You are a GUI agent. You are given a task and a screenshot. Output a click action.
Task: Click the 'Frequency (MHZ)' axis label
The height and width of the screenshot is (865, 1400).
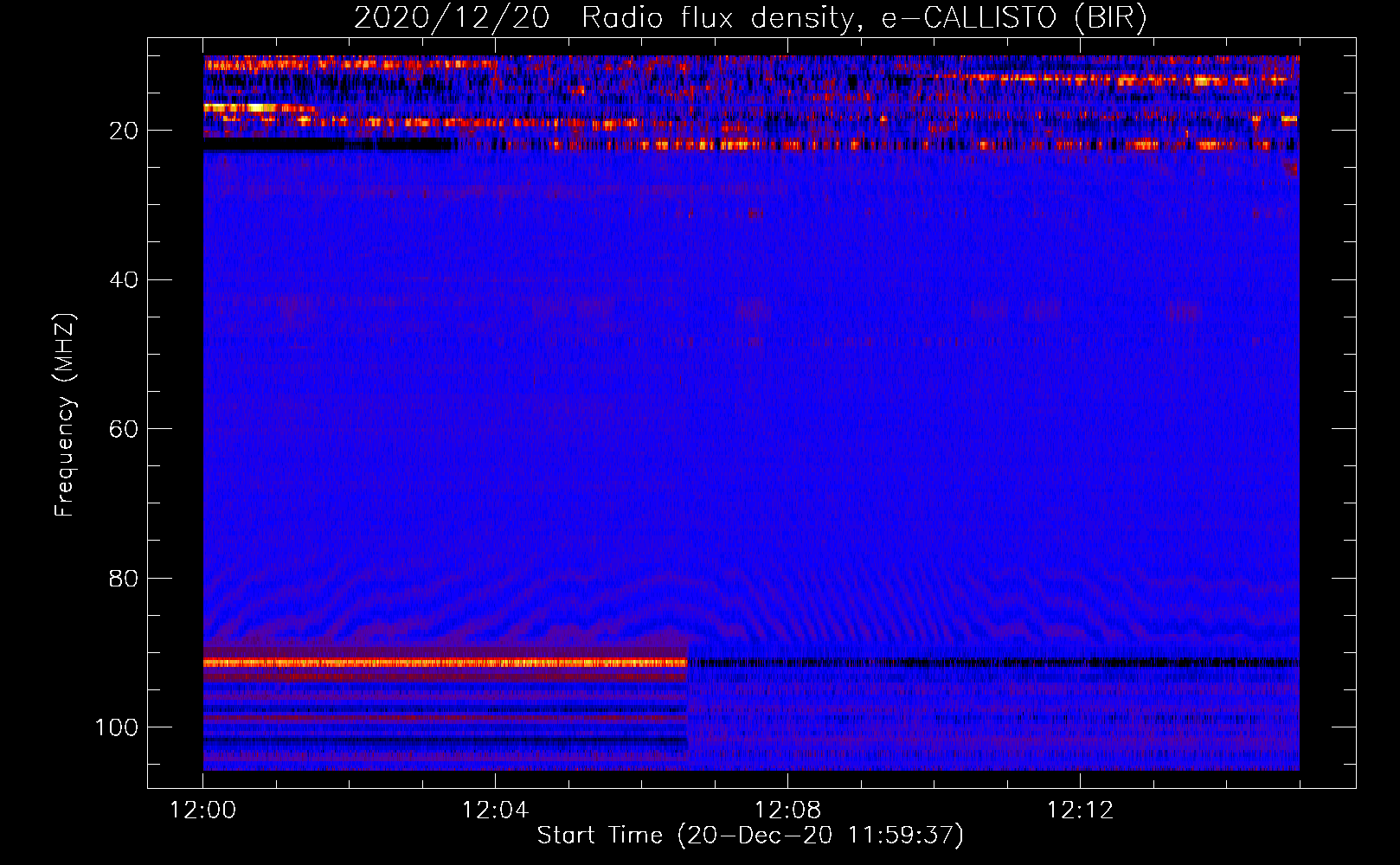[x=65, y=415]
